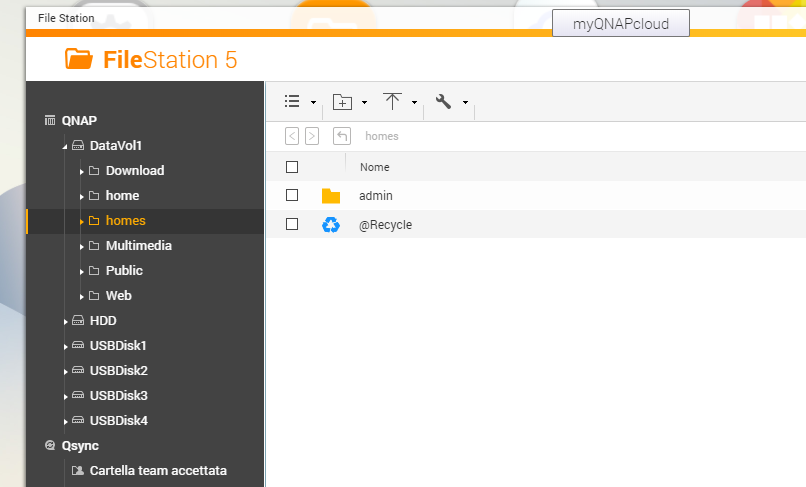806x487 pixels.
Task: Click the list view mode icon
Action: pos(292,102)
